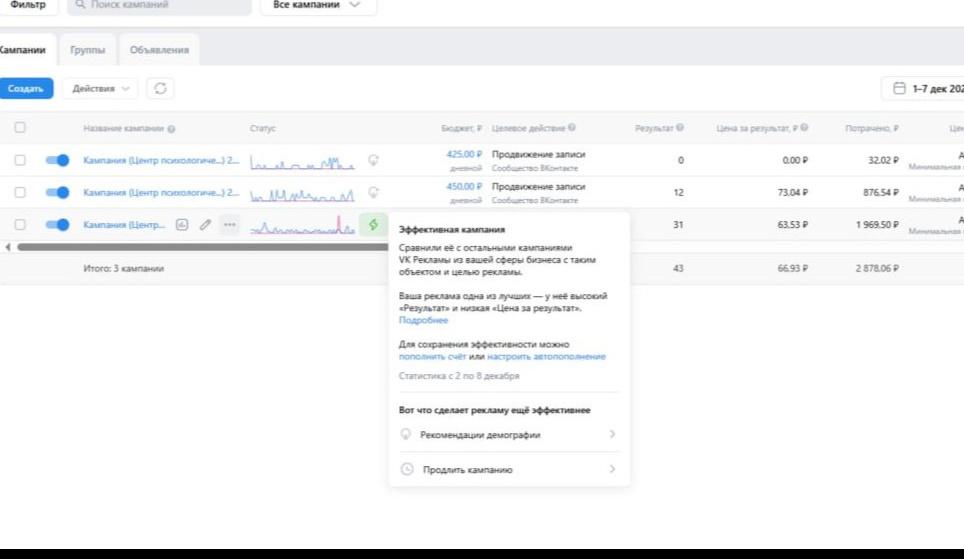964x559 pixels.
Task: Click the refresh campaigns icon
Action: [x=160, y=89]
